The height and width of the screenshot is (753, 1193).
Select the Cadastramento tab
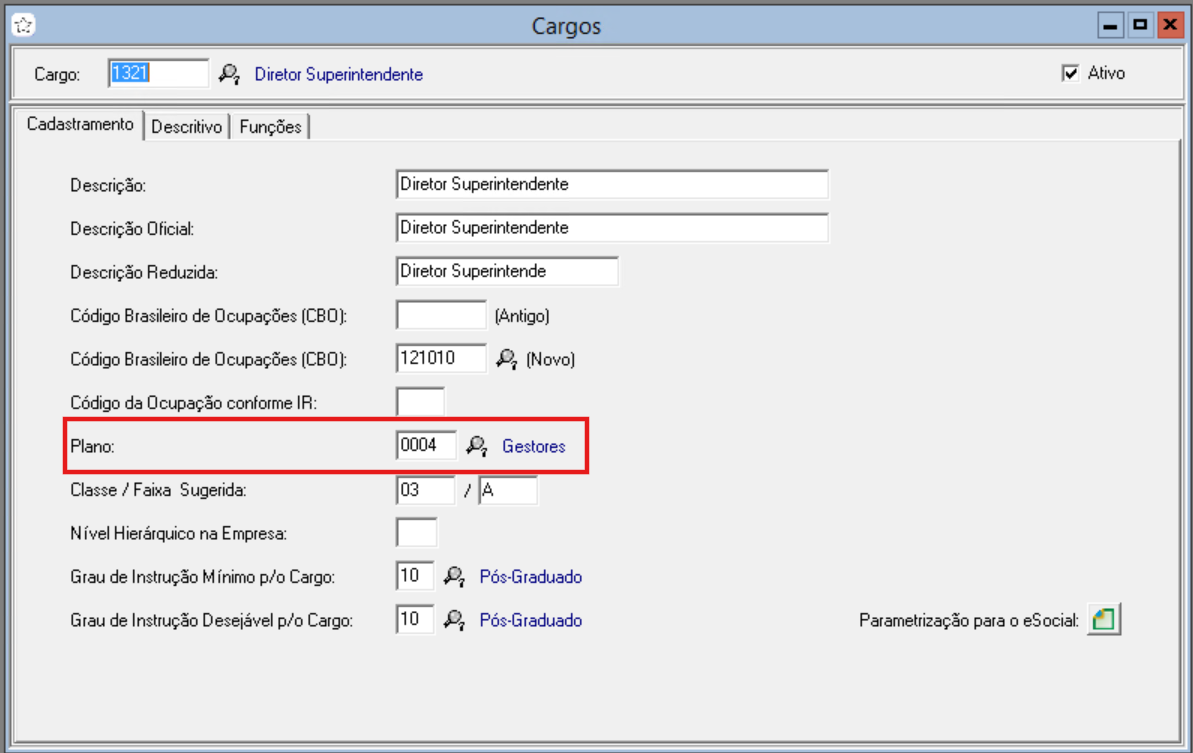pos(80,125)
